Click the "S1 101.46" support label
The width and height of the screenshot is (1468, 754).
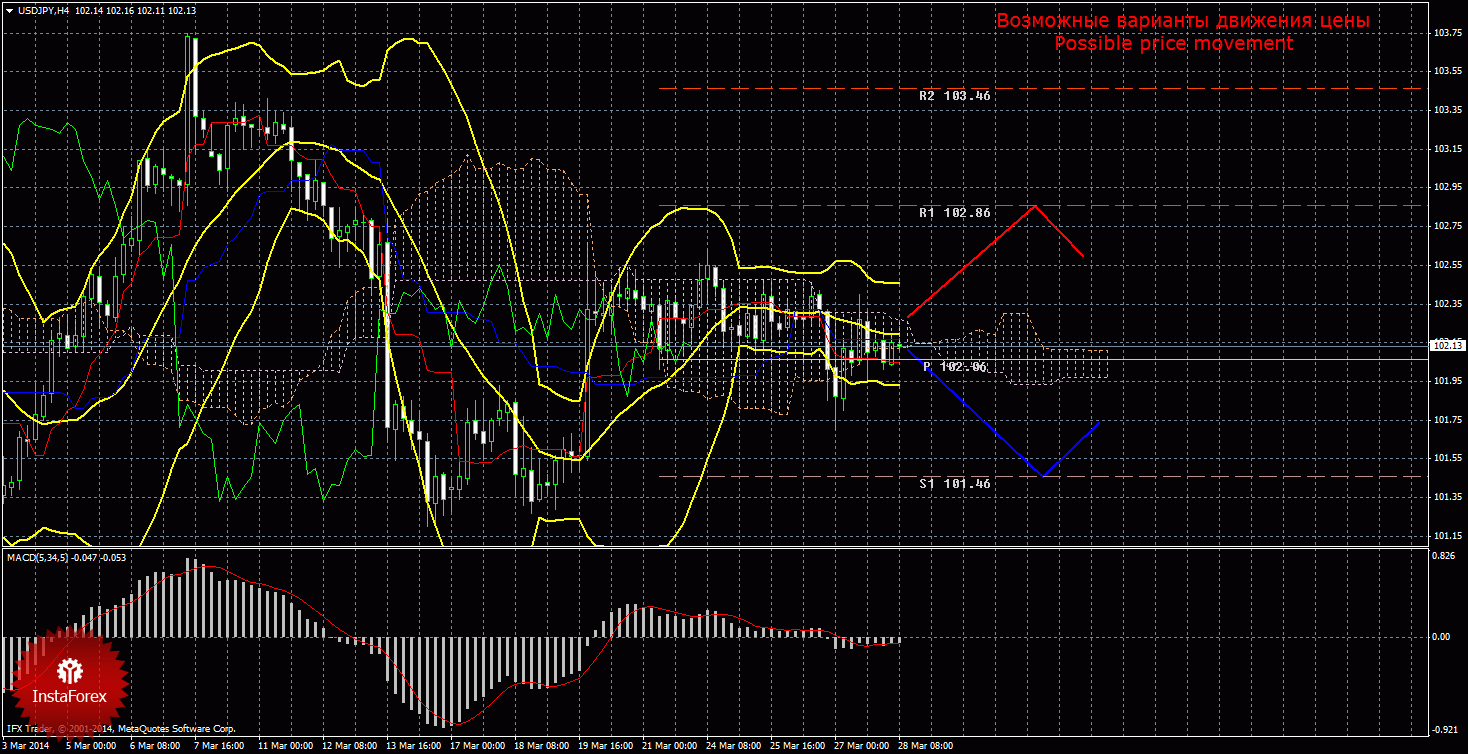pos(955,483)
